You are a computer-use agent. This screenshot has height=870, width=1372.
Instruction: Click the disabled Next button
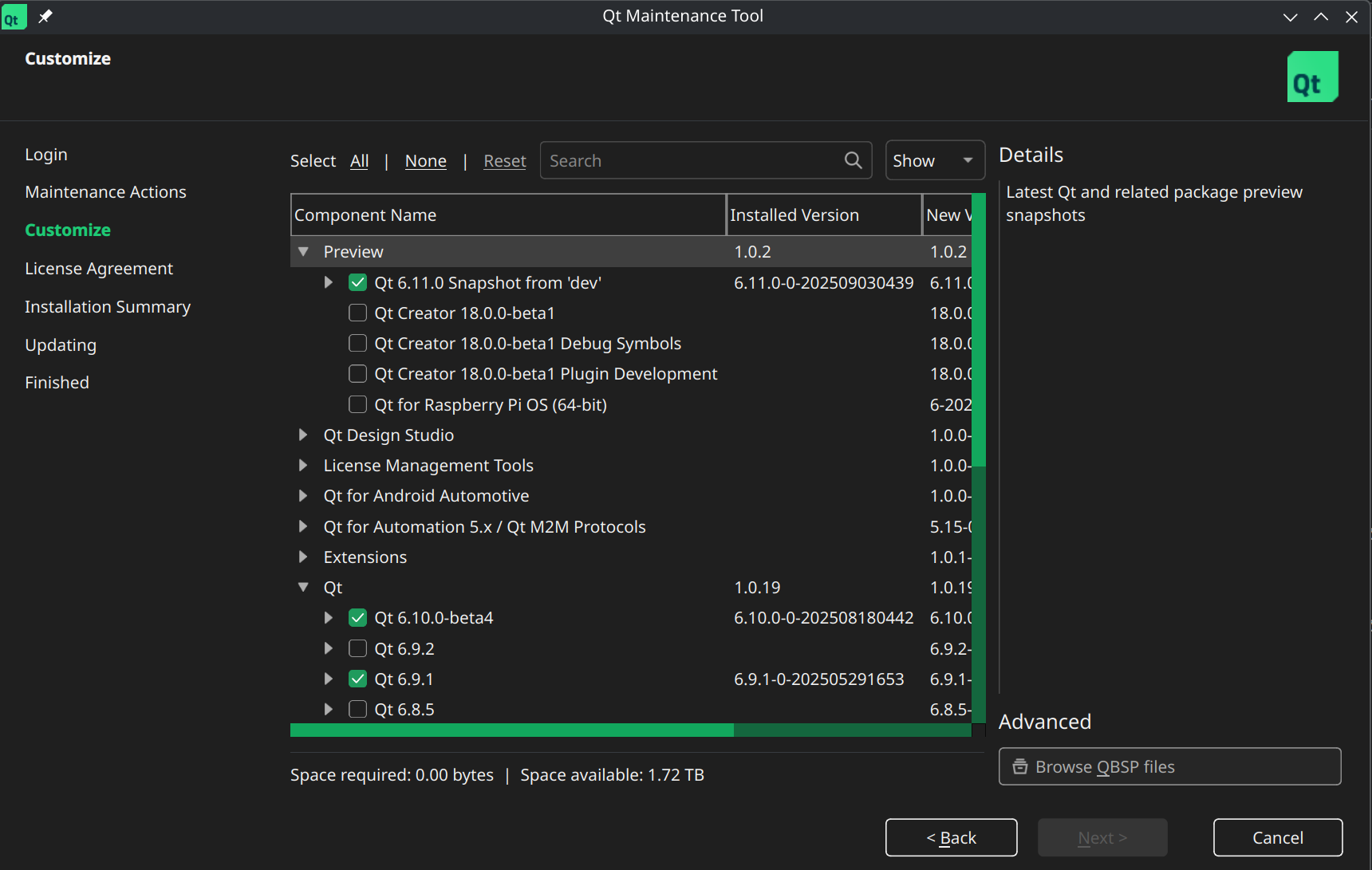pos(1102,837)
